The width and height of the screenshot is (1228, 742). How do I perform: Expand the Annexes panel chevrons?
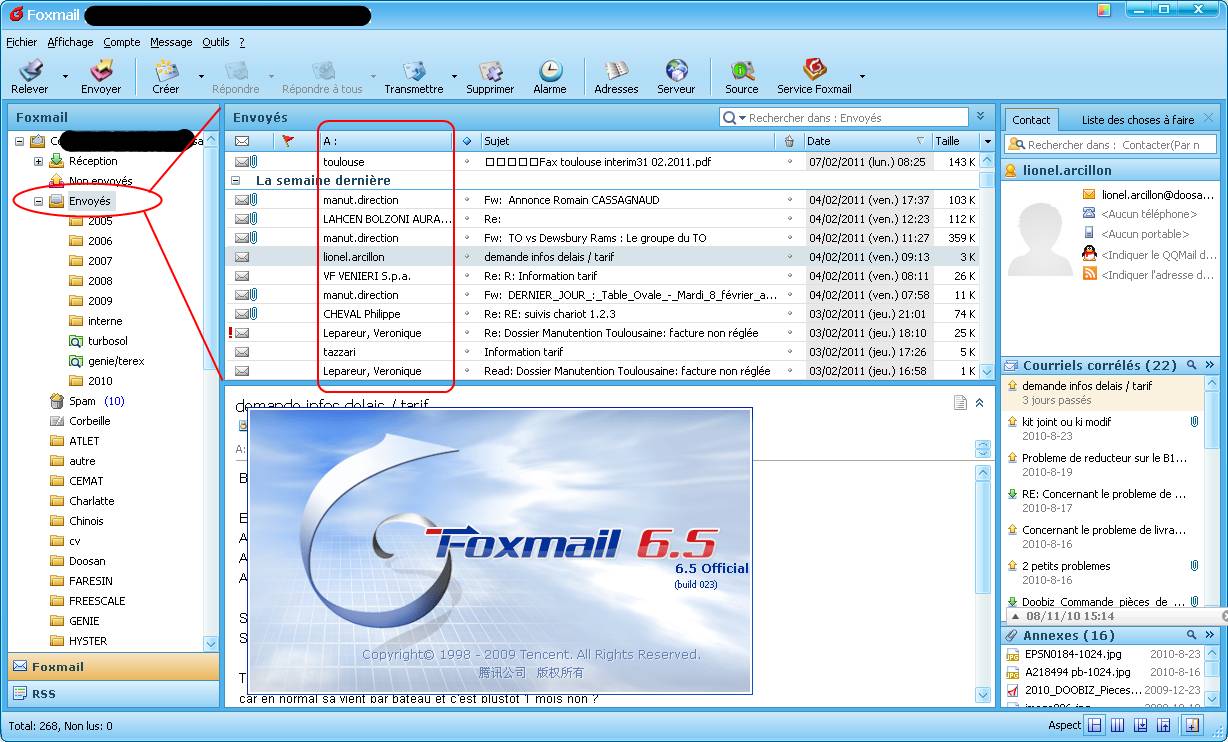1209,635
